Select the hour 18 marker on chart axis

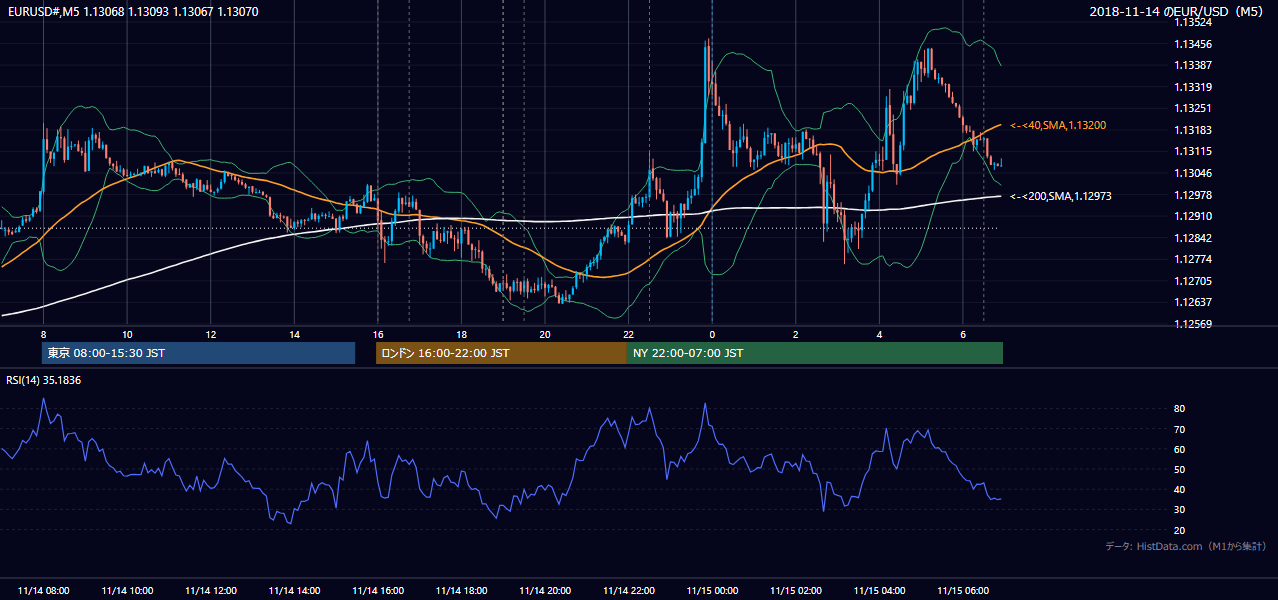[x=461, y=334]
